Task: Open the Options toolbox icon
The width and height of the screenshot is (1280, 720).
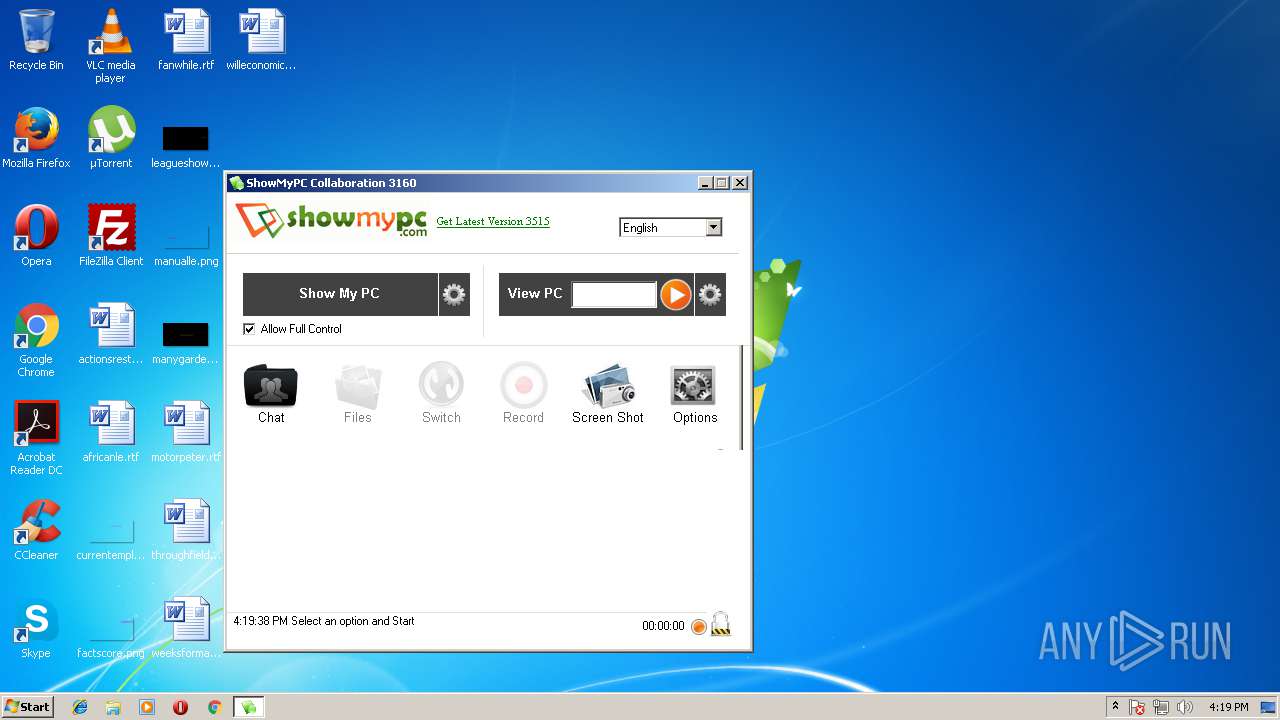Action: [x=694, y=395]
